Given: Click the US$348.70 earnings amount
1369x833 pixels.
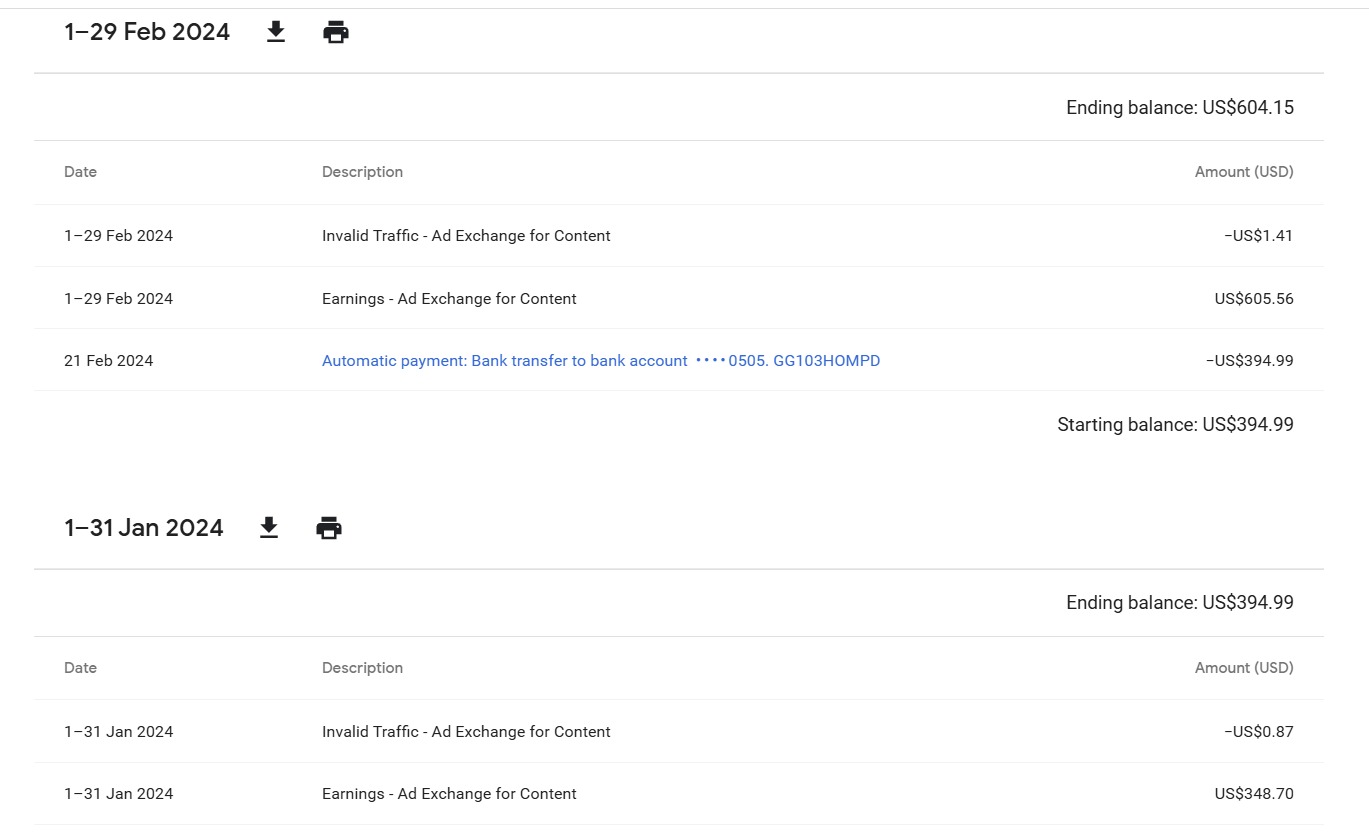Looking at the screenshot, I should point(1253,794).
